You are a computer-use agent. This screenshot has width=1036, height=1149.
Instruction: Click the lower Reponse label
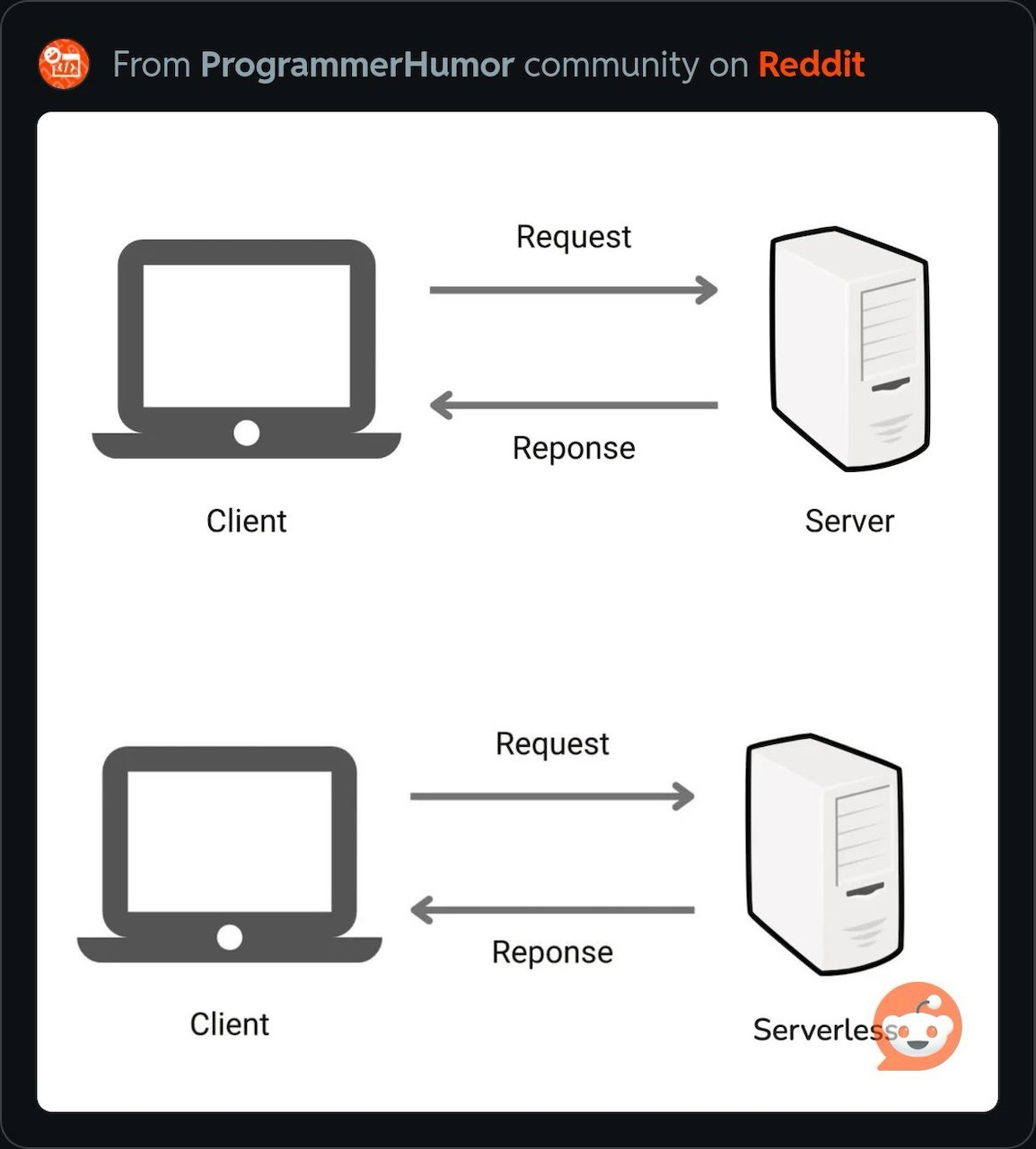(552, 952)
